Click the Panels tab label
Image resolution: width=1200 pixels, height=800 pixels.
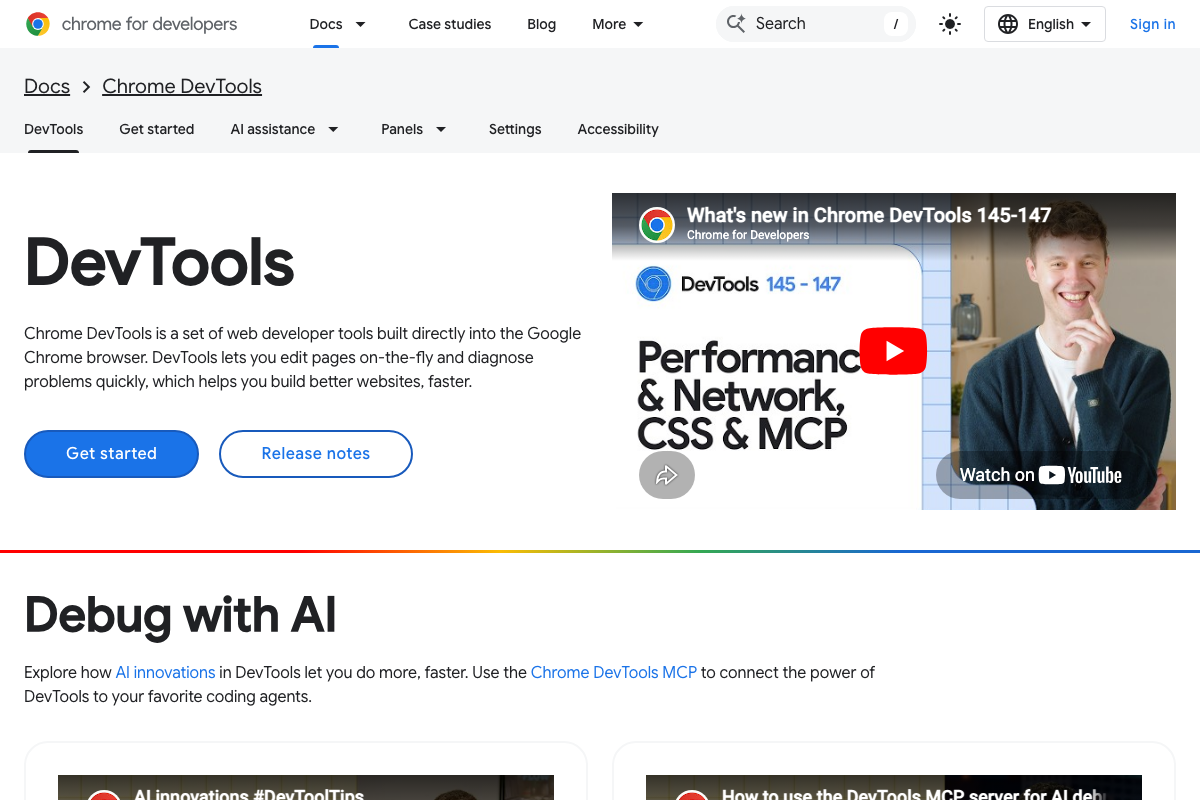(x=402, y=129)
